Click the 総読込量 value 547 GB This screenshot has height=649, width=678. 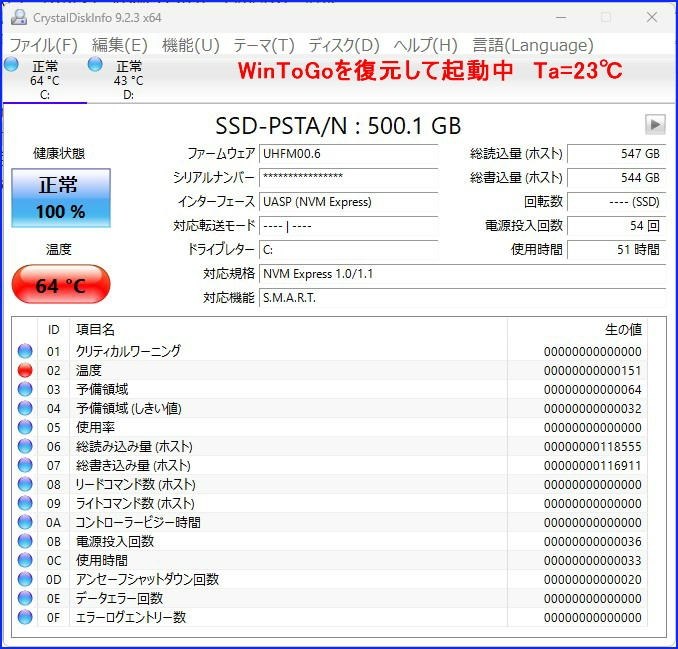point(617,154)
